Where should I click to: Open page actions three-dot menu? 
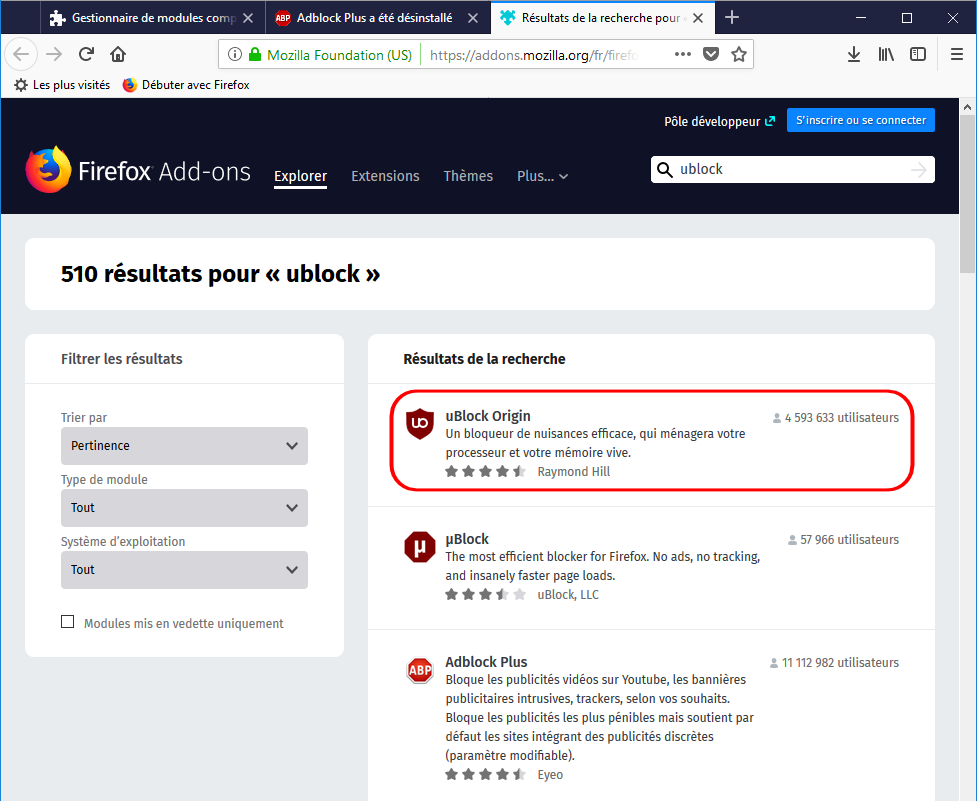(683, 54)
